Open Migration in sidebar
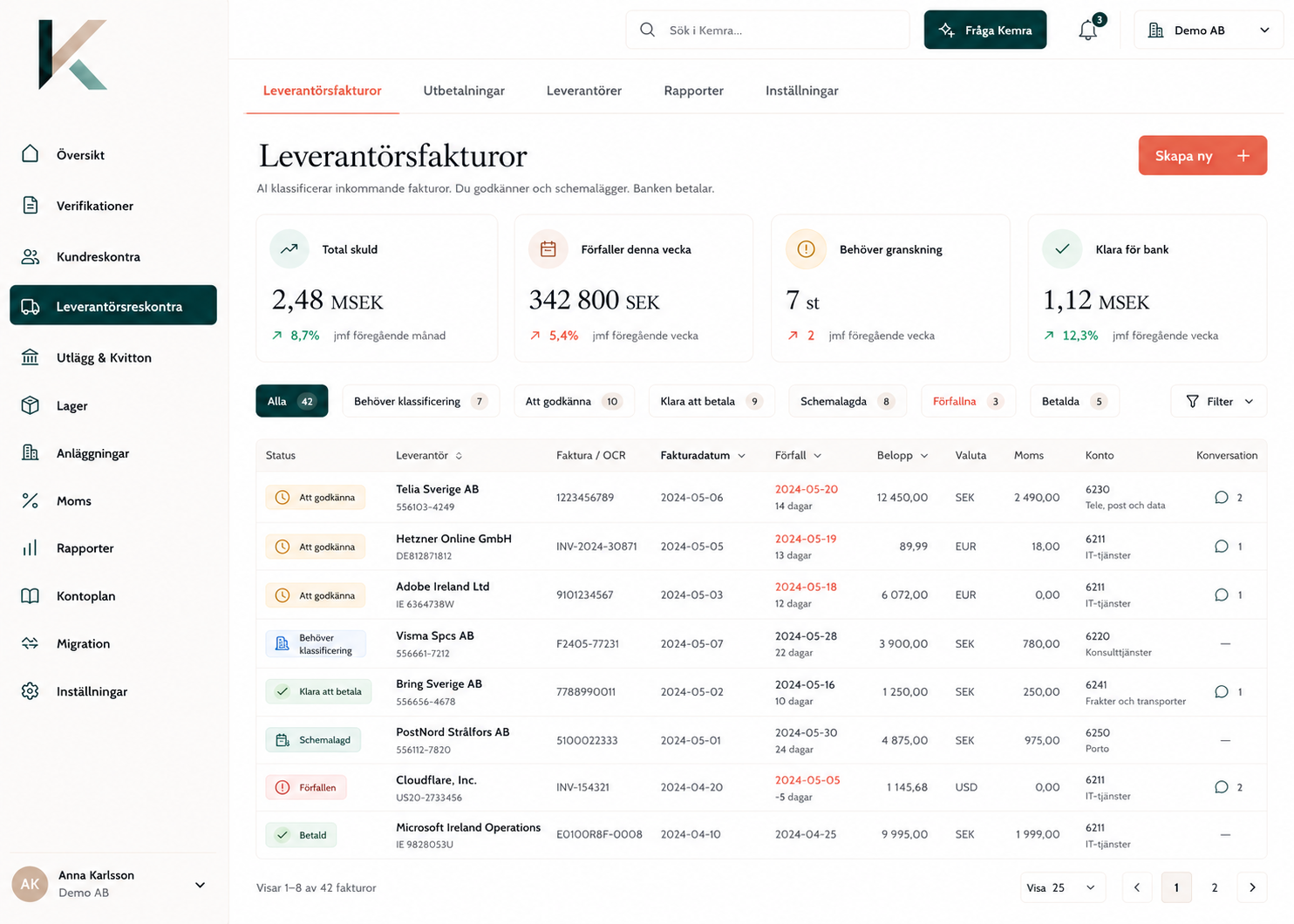The height and width of the screenshot is (924, 1294). coord(113,643)
